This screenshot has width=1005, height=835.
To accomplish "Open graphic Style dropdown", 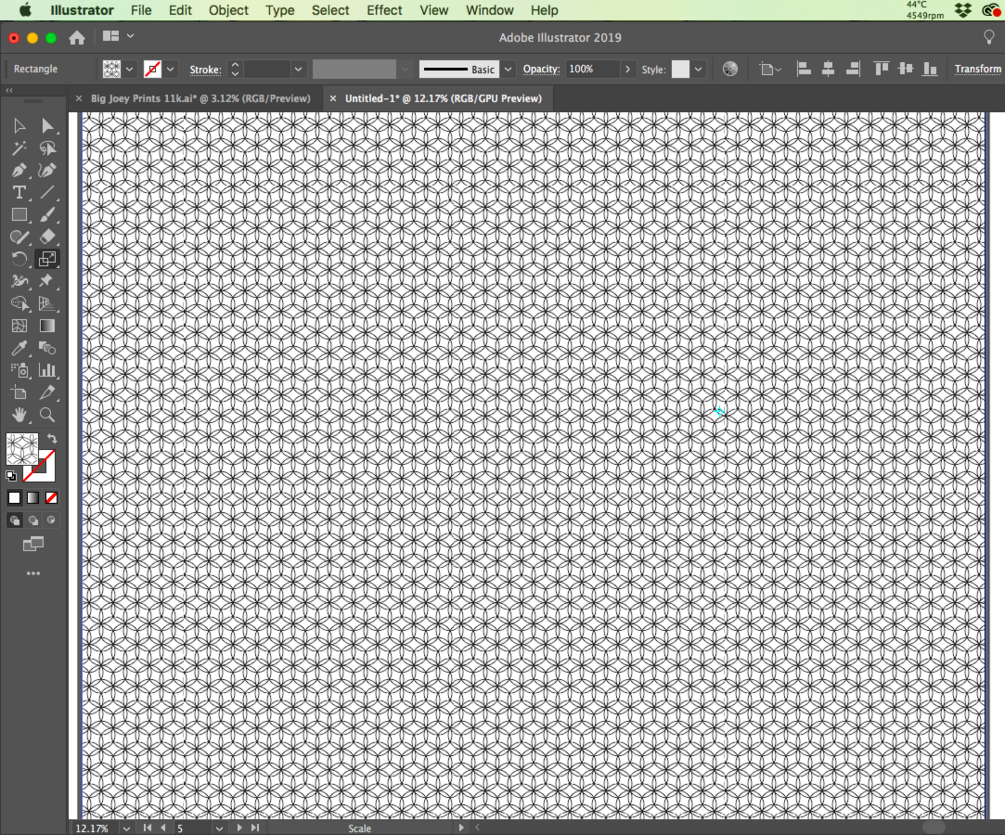I will [x=698, y=69].
